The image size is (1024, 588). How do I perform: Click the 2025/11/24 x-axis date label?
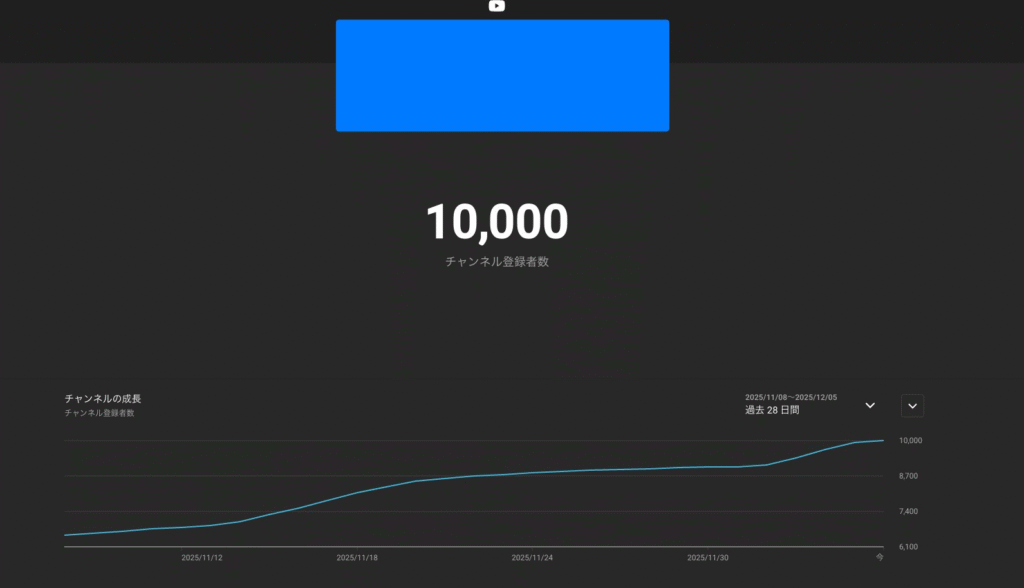click(x=532, y=557)
